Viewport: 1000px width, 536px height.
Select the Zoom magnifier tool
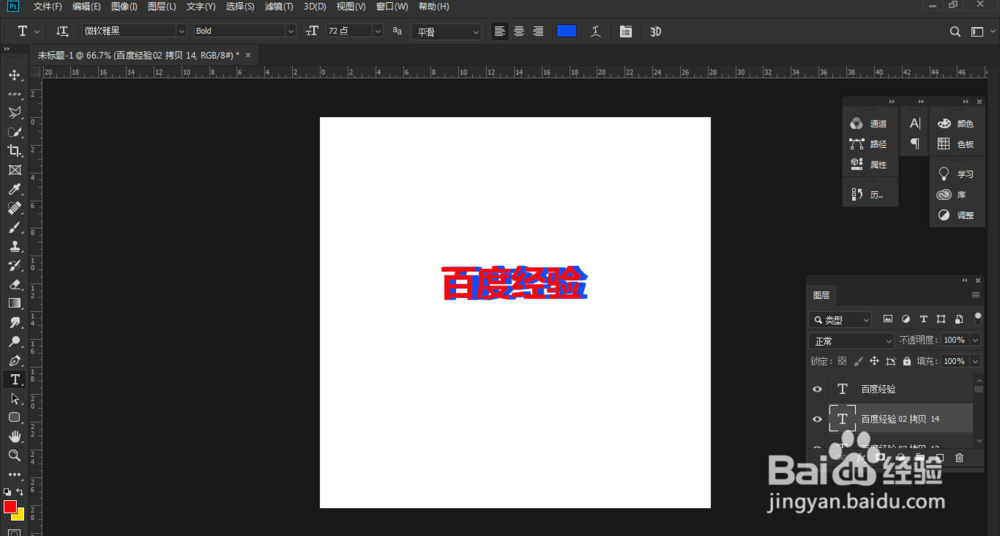15,456
